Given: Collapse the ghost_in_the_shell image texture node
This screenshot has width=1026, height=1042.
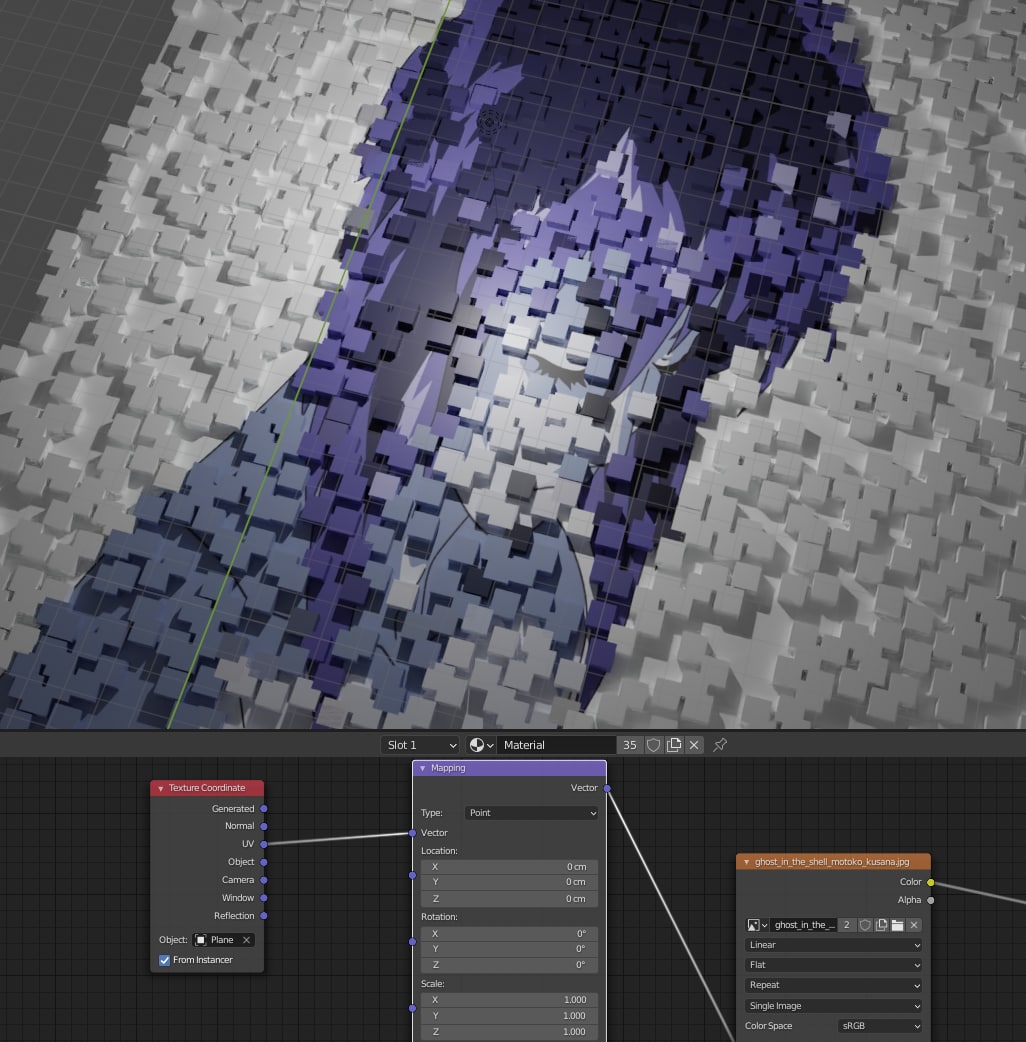Looking at the screenshot, I should coord(746,862).
